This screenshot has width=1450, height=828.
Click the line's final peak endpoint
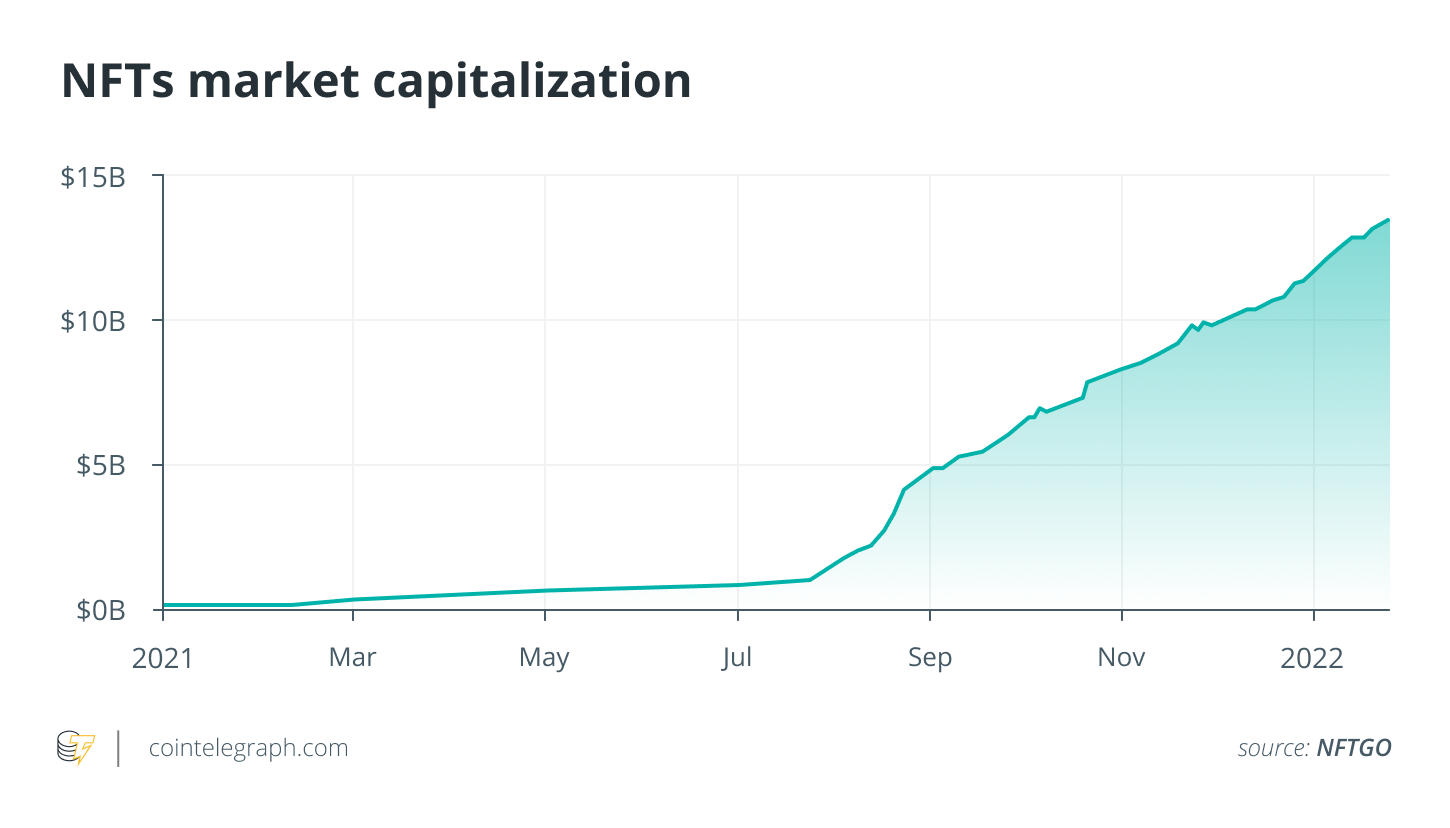[x=1388, y=220]
